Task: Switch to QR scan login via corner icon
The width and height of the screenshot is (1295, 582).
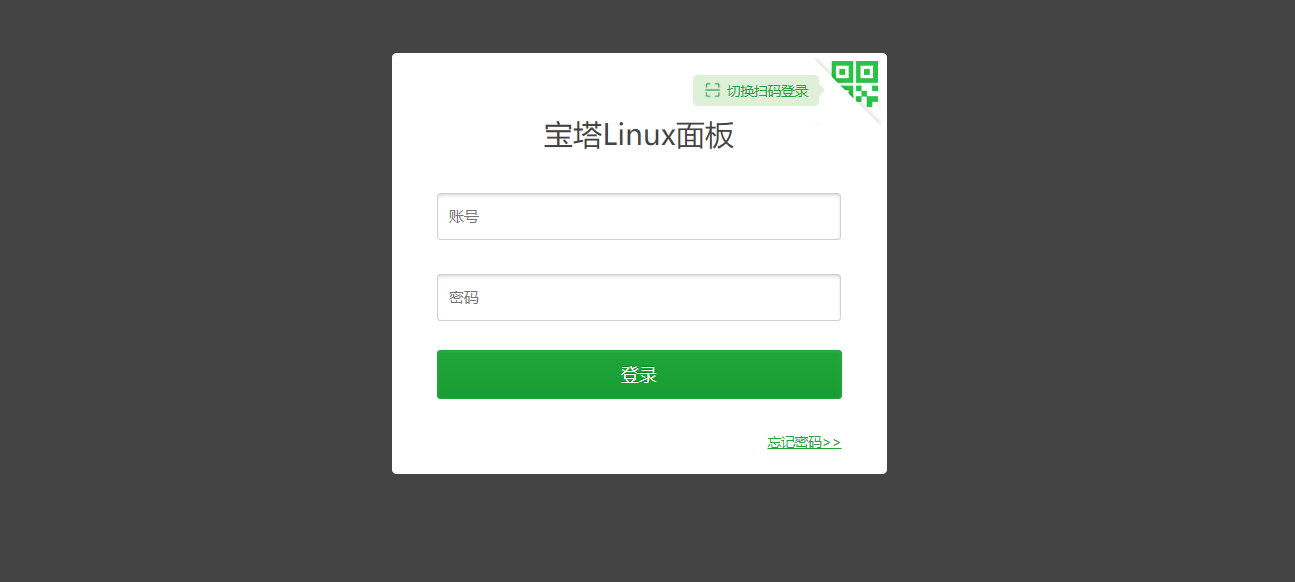Action: [x=855, y=83]
